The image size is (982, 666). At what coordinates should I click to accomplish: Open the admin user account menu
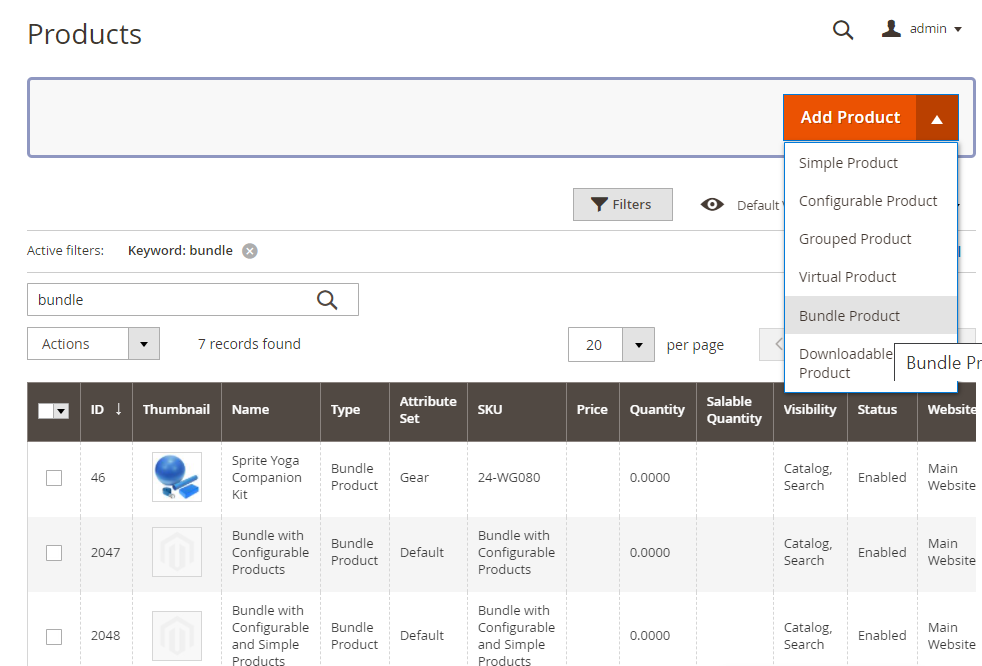pos(922,29)
